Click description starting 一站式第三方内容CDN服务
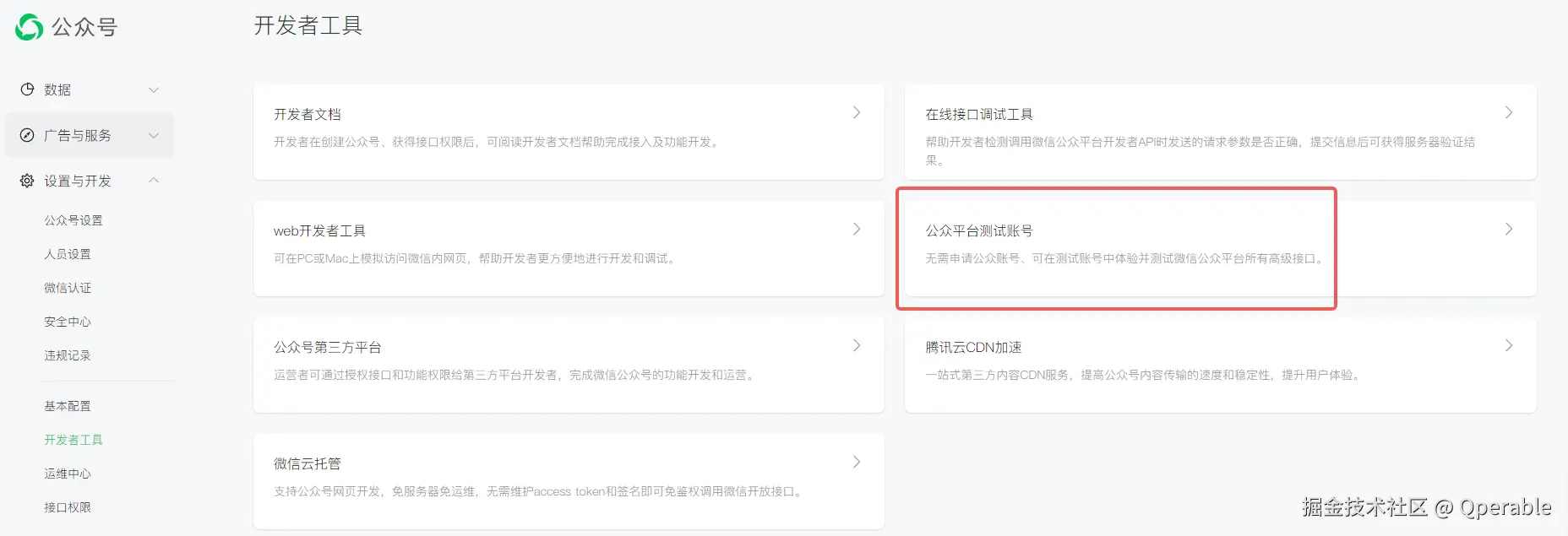 1144,375
